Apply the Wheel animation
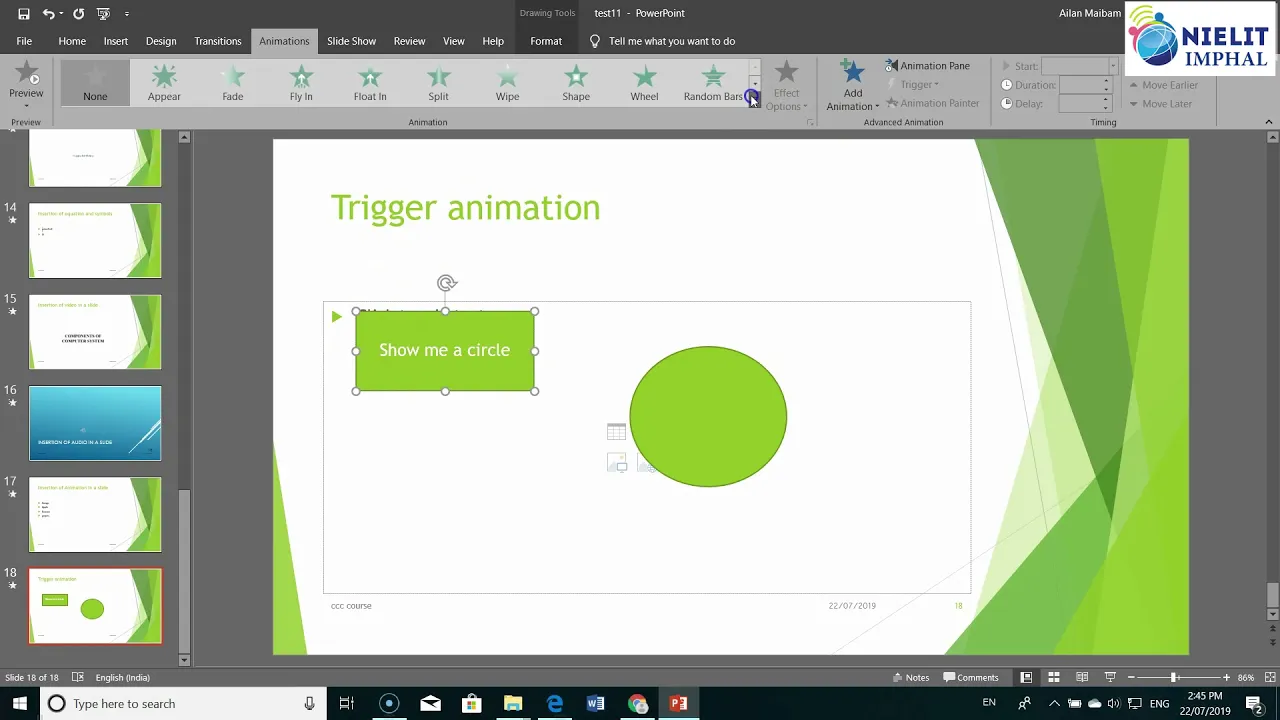 pos(644,83)
